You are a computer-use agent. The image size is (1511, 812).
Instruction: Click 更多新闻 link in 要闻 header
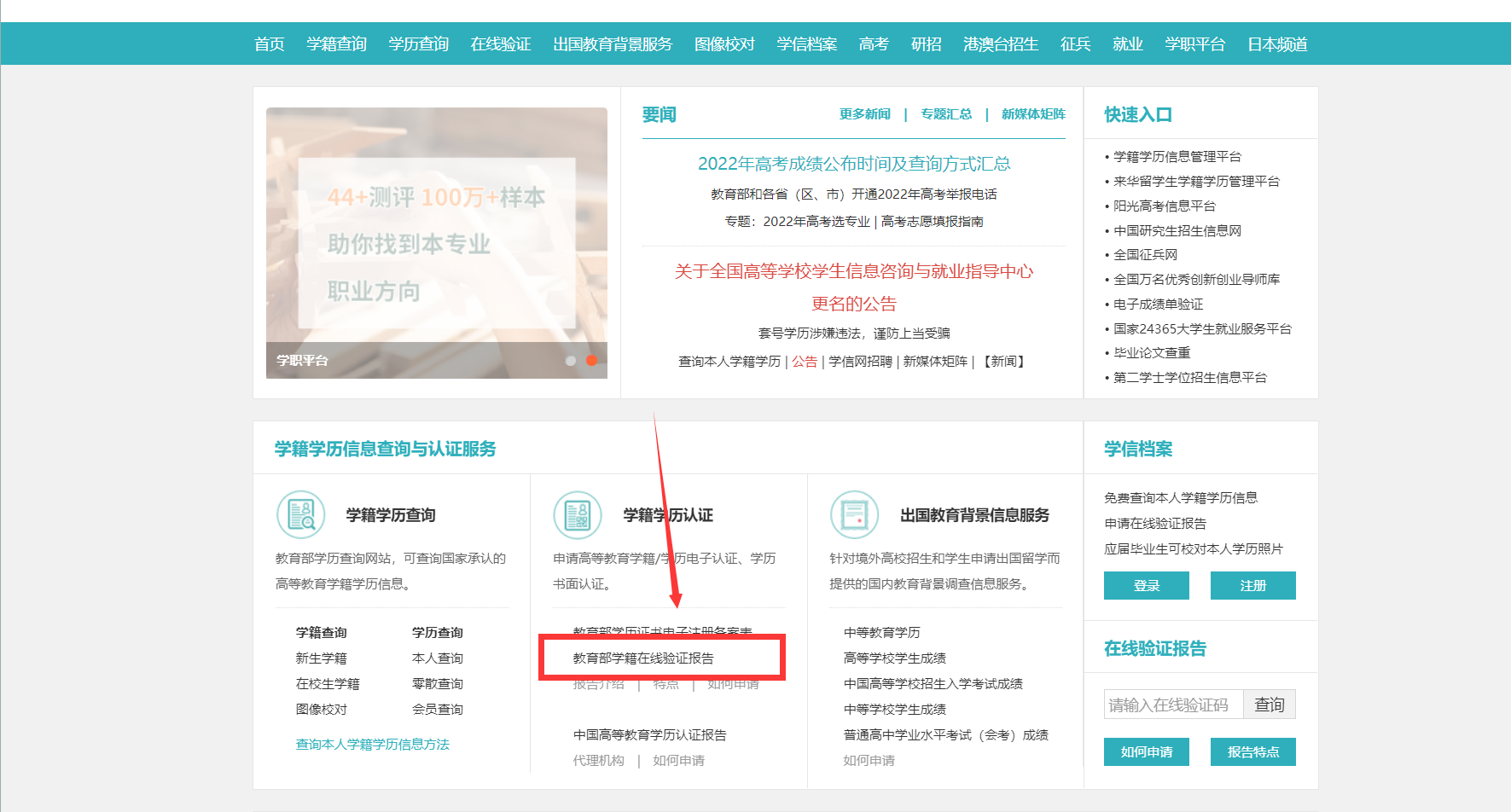[x=864, y=114]
